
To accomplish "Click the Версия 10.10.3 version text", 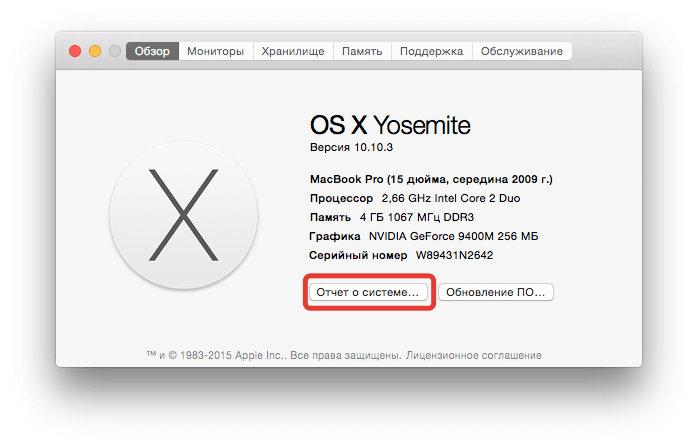I will pos(351,147).
